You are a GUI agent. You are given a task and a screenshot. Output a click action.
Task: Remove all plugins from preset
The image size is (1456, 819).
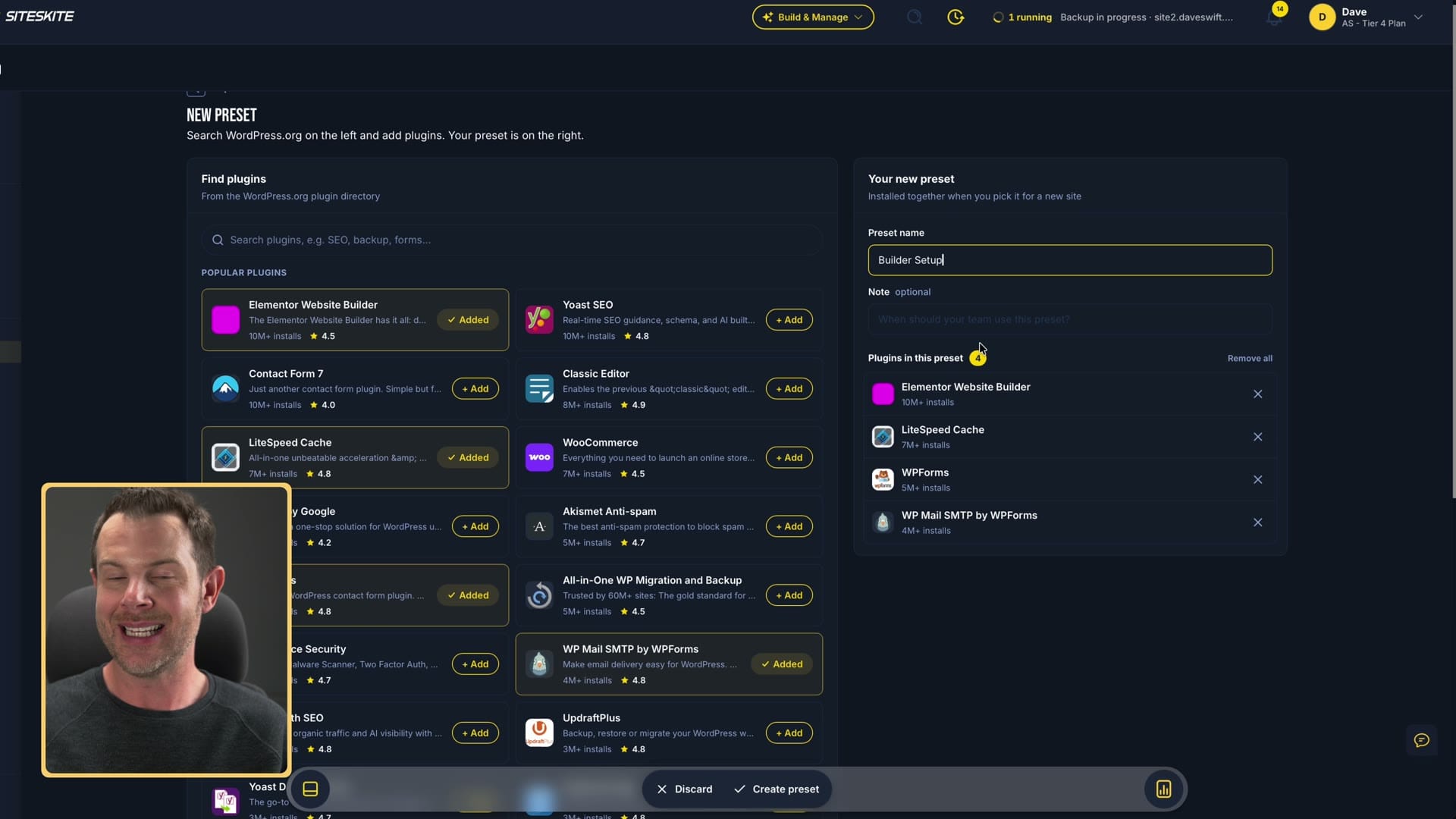tap(1250, 358)
